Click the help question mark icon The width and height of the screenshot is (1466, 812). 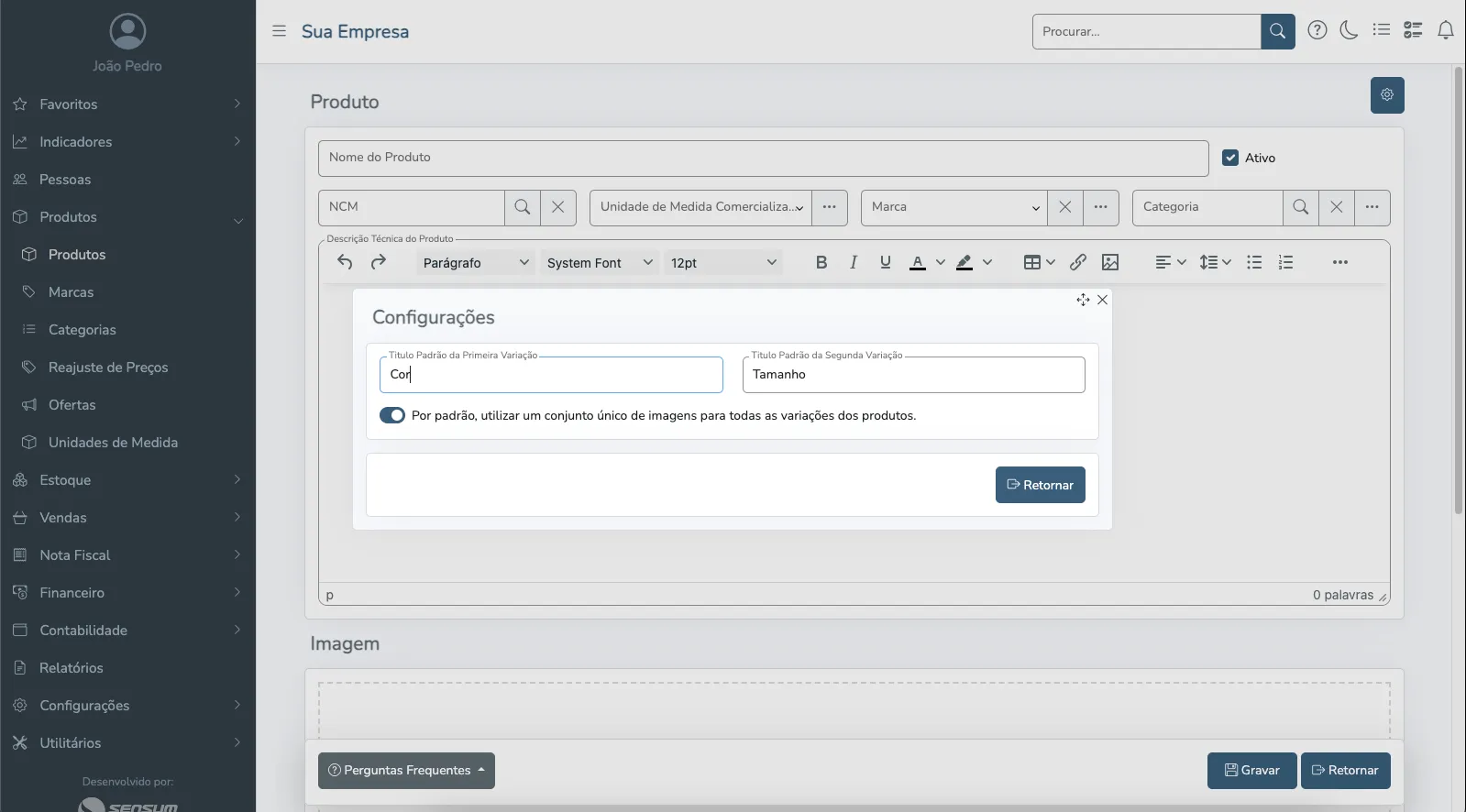(1317, 30)
